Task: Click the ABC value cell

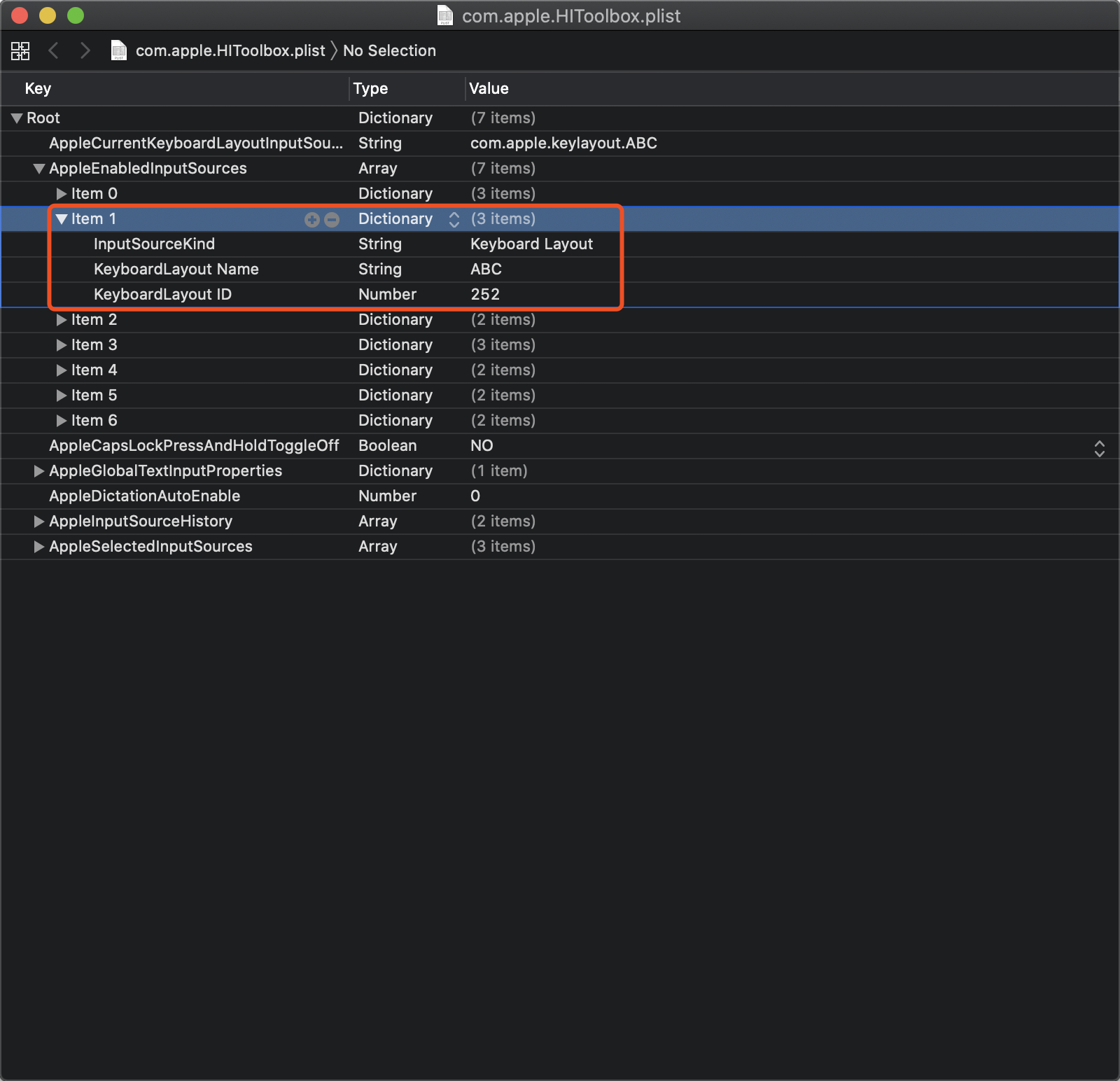Action: coord(486,269)
